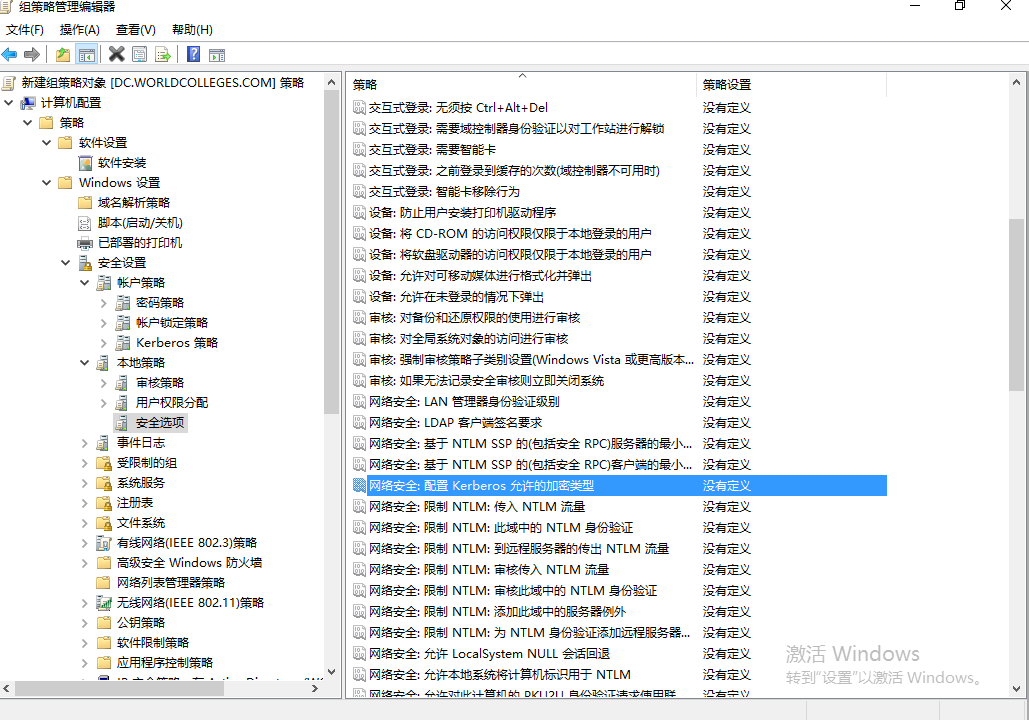This screenshot has height=720, width=1029.
Task: Open the help question mark icon
Action: click(x=193, y=54)
